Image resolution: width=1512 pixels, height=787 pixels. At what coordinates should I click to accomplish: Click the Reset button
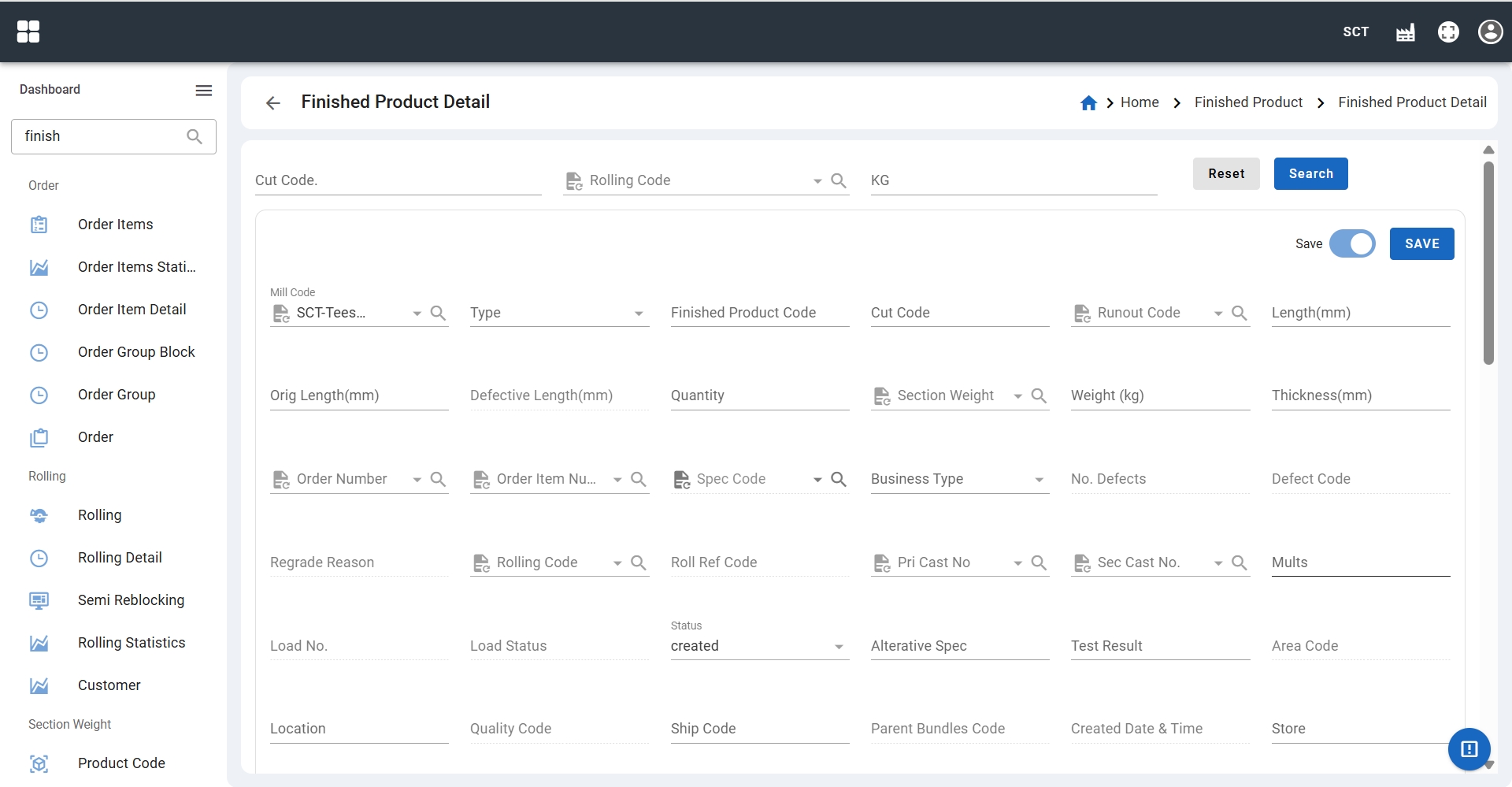point(1226,174)
